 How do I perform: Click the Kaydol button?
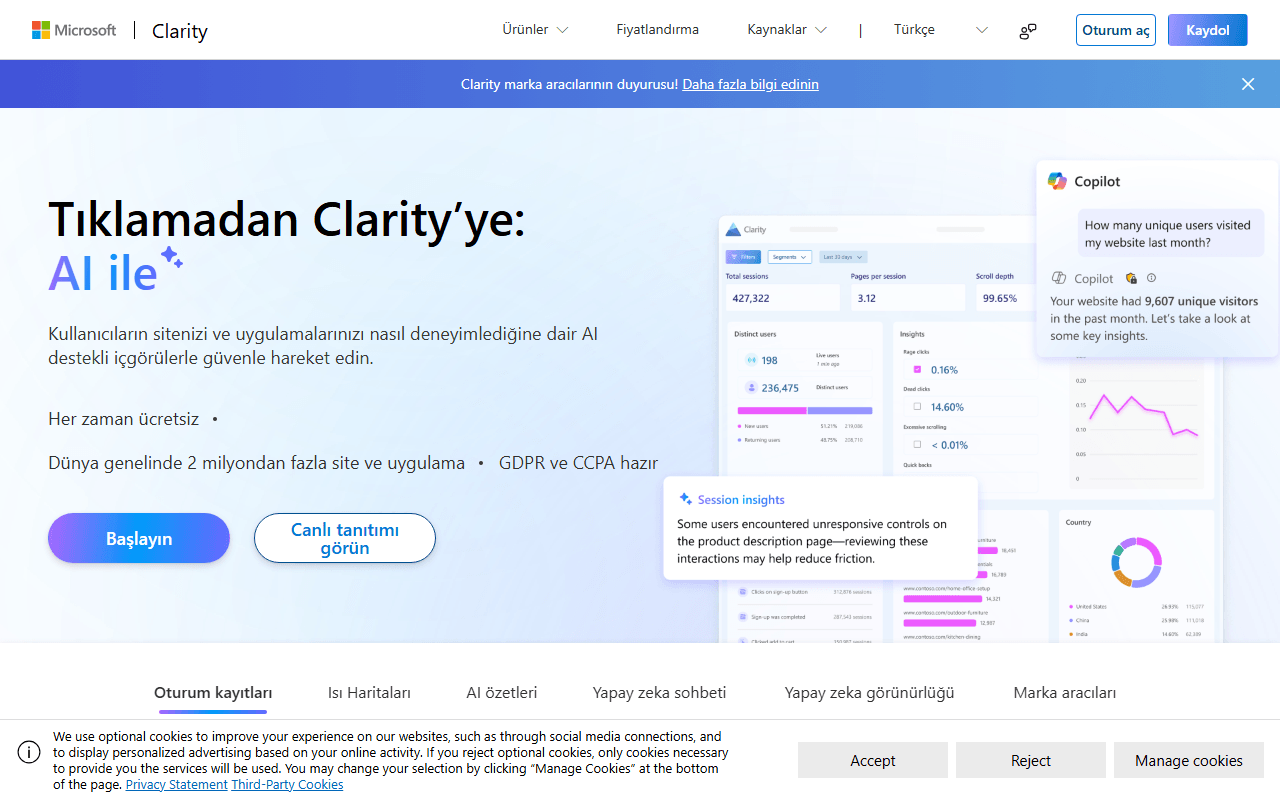(1207, 30)
